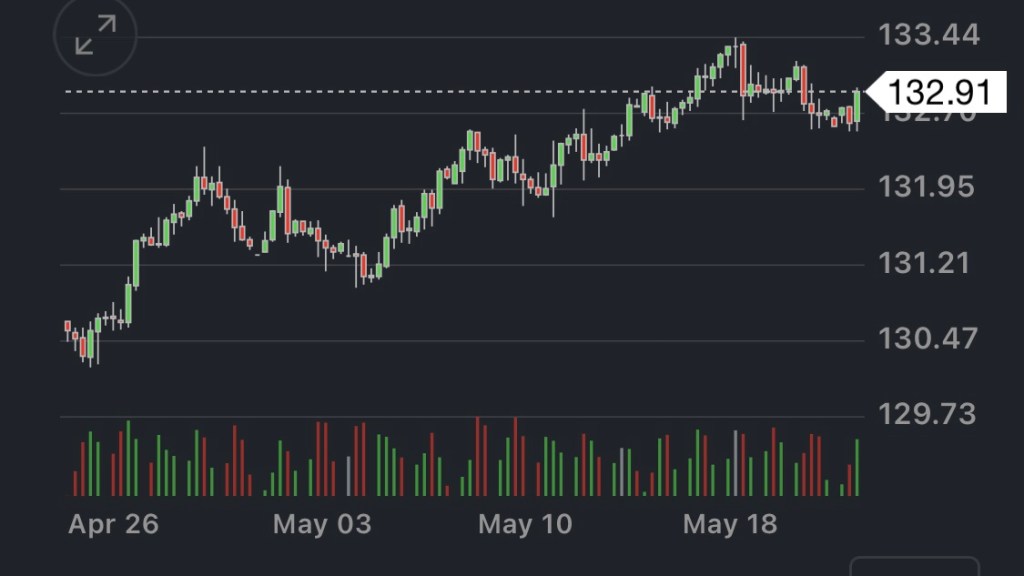Click the latest green candlestick at right edge

857,108
